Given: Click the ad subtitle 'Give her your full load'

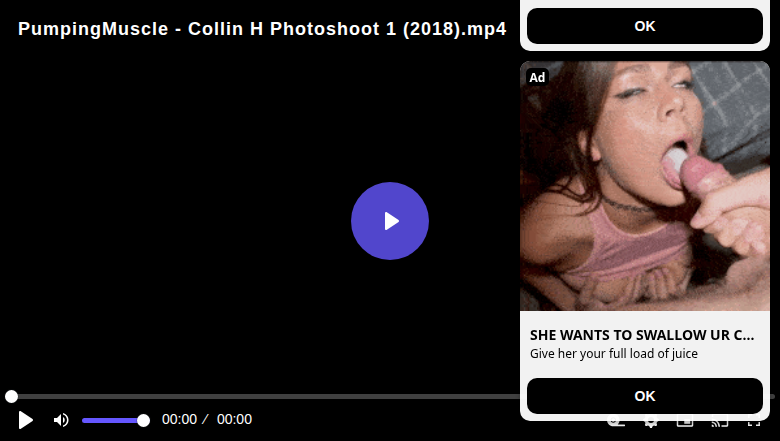Looking at the screenshot, I should tap(614, 353).
